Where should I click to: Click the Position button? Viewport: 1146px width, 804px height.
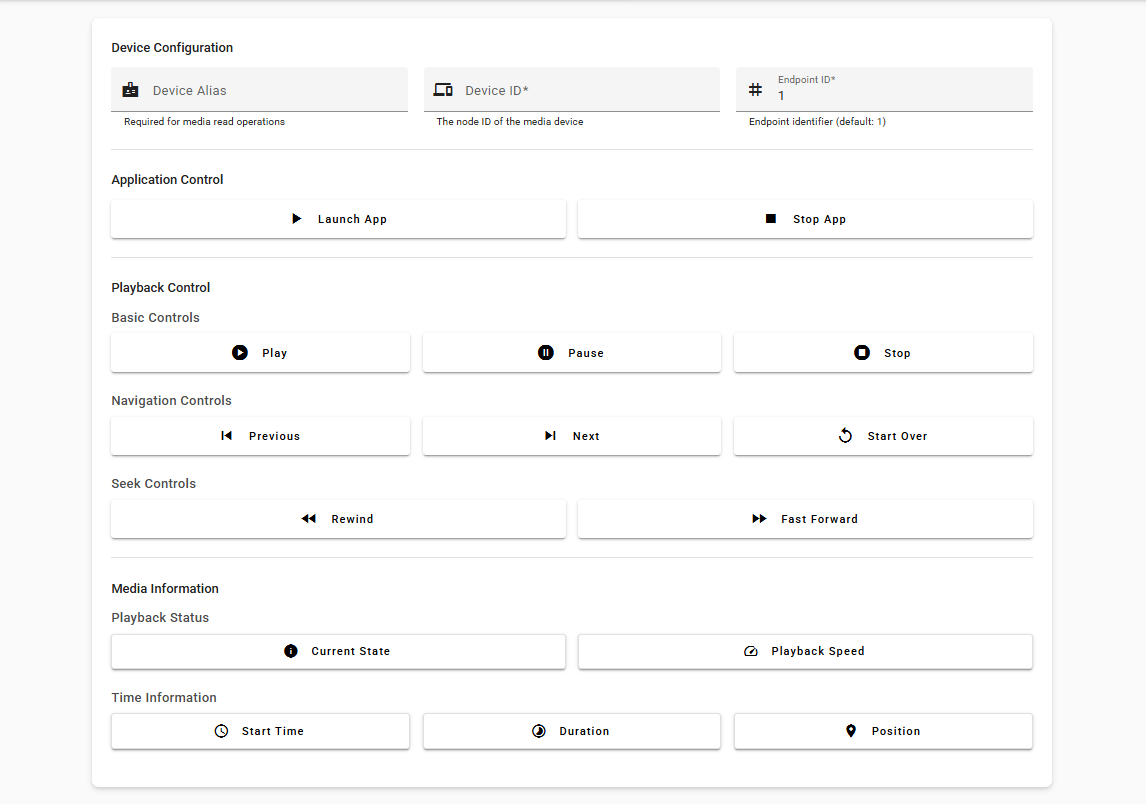882,731
